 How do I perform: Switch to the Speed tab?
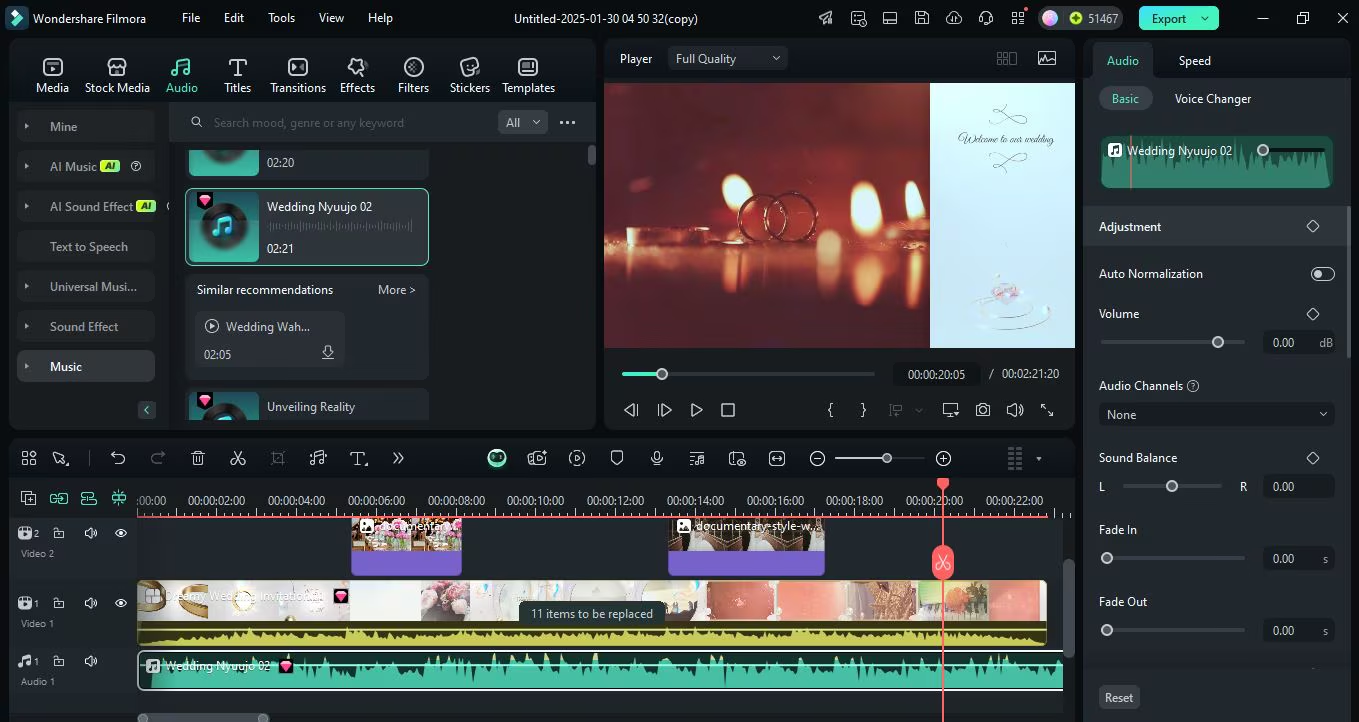tap(1194, 60)
